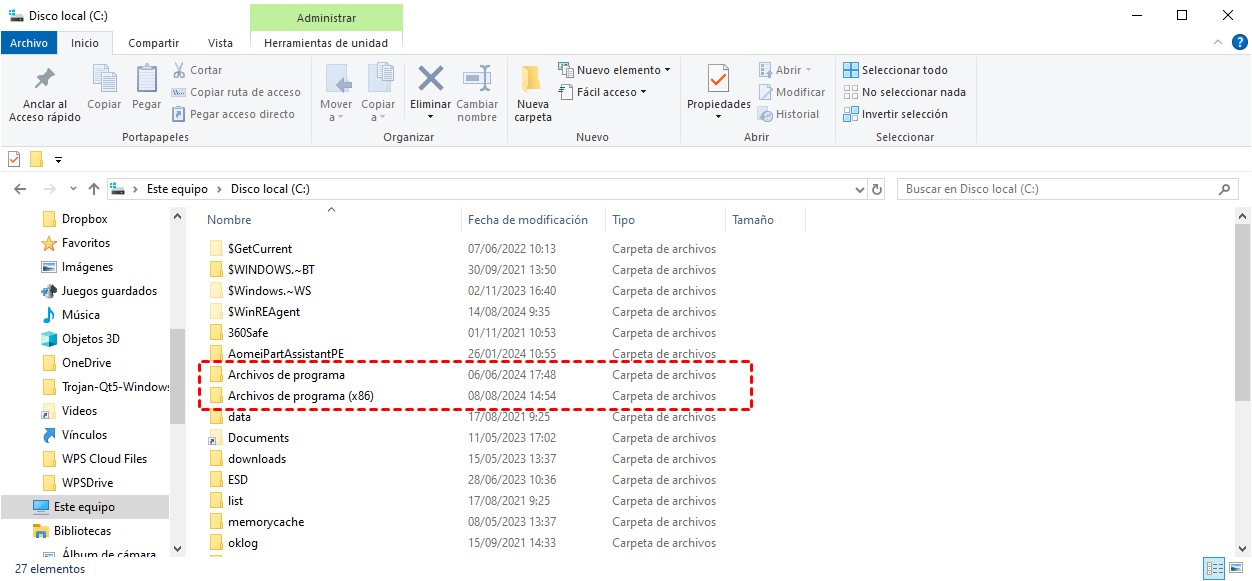Viewport: 1252px width, 581px height.
Task: Click Invertir selección
Action: point(904,113)
